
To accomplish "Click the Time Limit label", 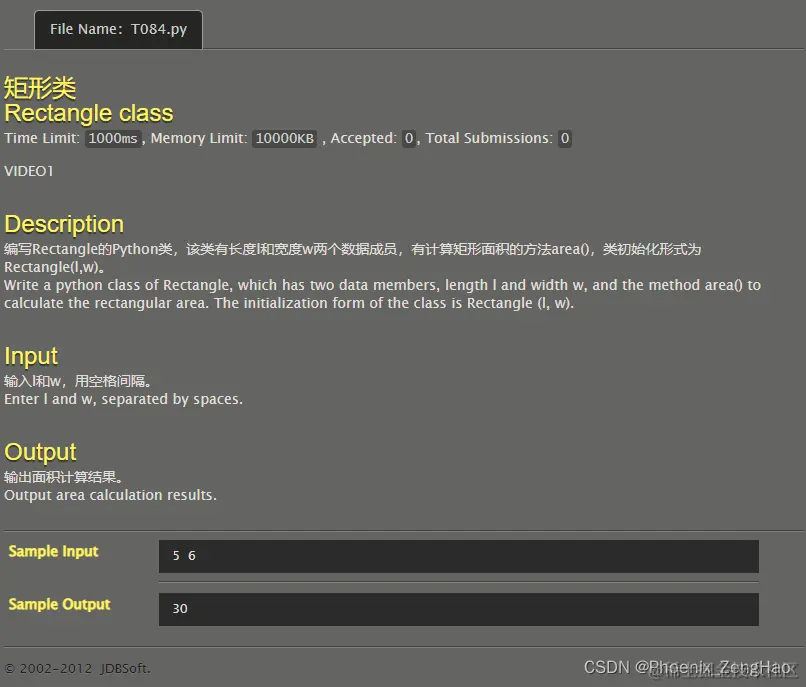I will [42, 138].
